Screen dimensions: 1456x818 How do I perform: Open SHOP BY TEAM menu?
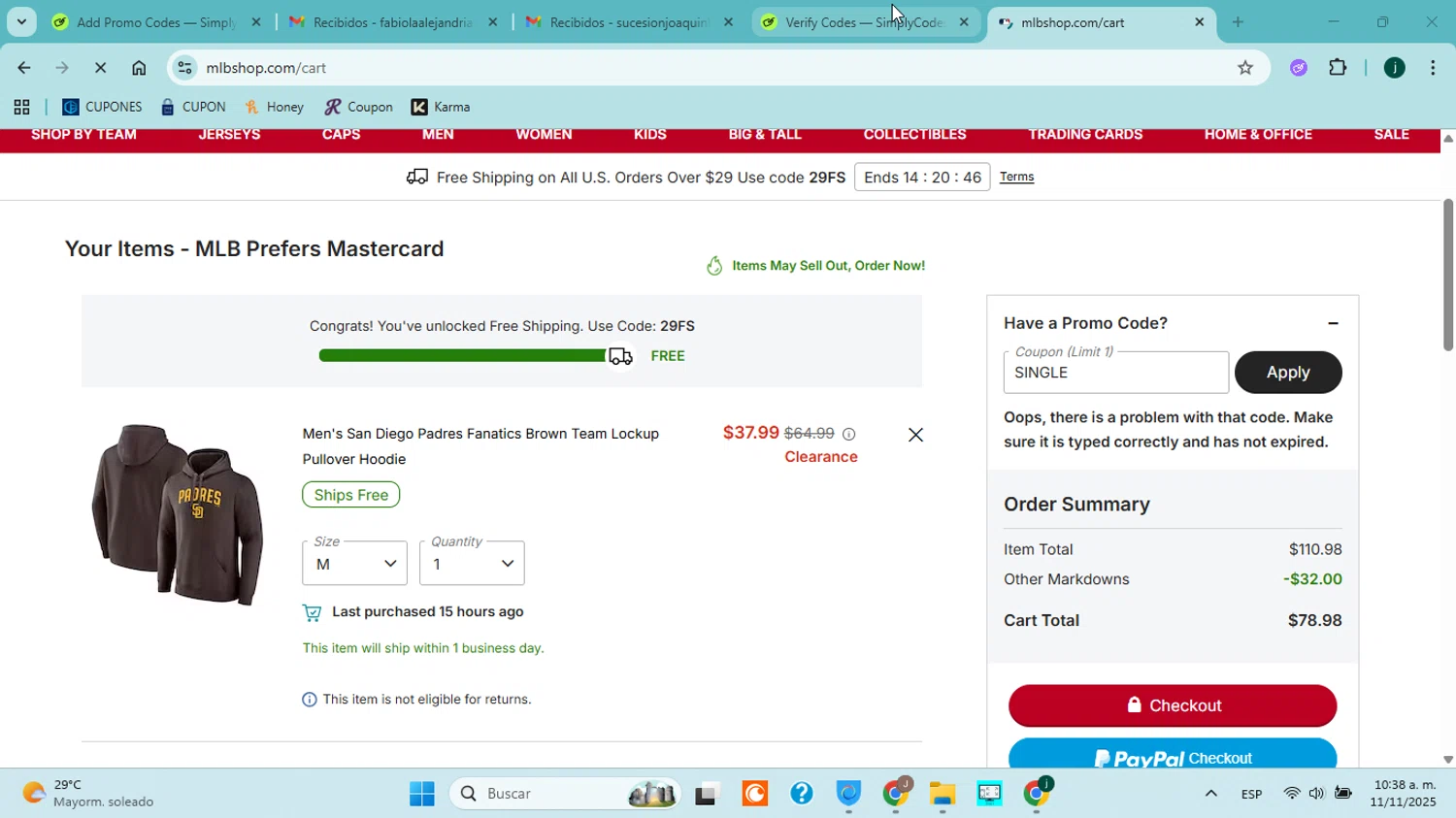(x=83, y=135)
